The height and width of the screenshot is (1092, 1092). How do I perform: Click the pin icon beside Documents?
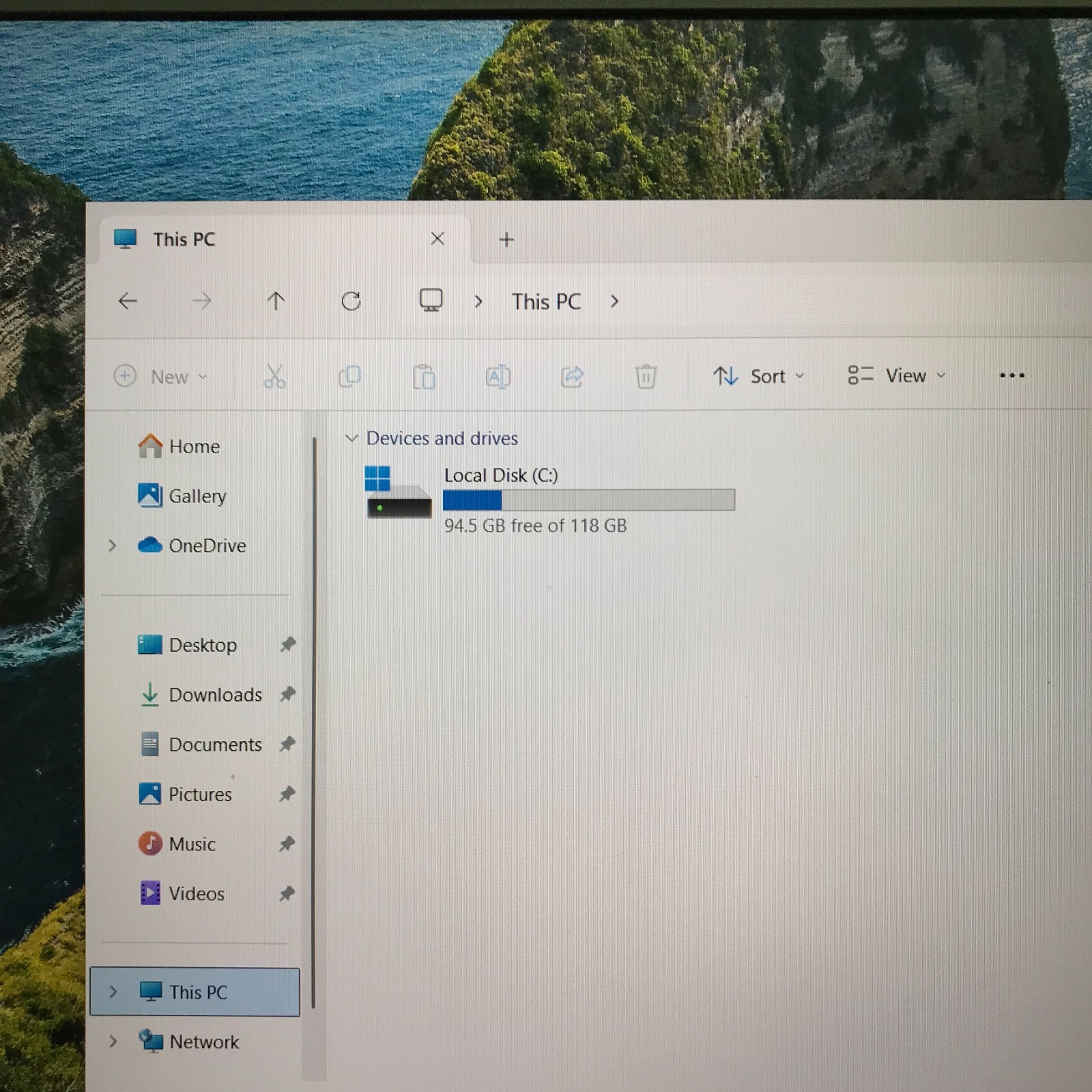287,744
